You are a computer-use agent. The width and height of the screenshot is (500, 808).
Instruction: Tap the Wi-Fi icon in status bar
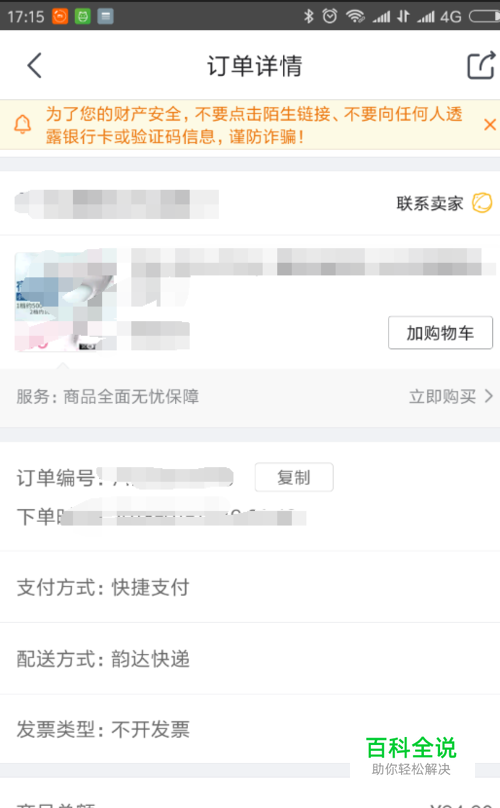(x=355, y=16)
